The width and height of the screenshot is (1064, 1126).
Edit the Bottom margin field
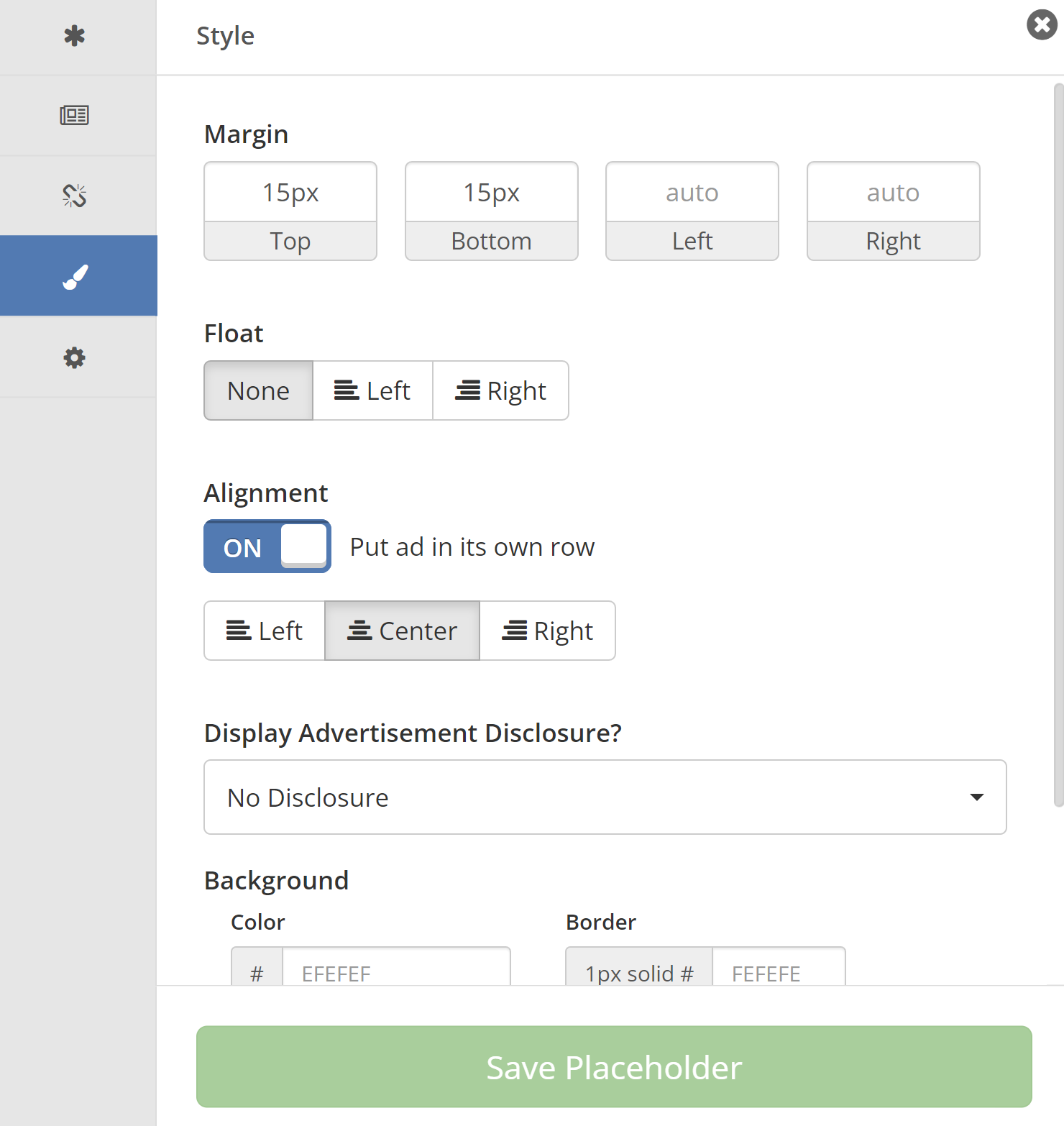(492, 193)
